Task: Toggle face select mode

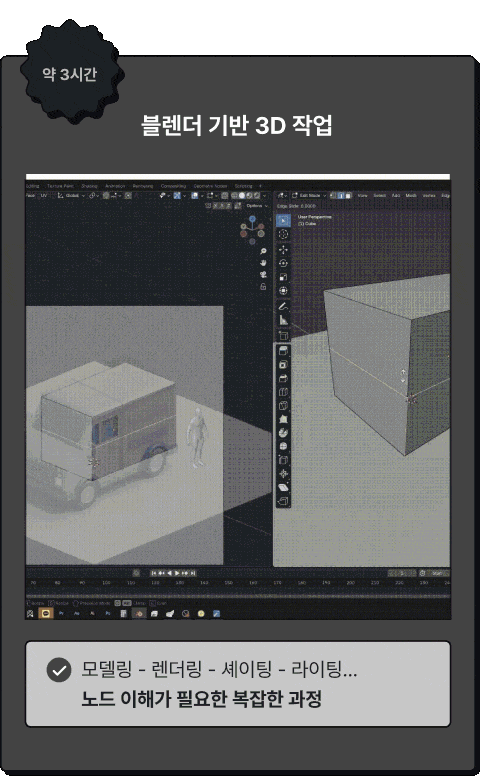Action: point(348,196)
